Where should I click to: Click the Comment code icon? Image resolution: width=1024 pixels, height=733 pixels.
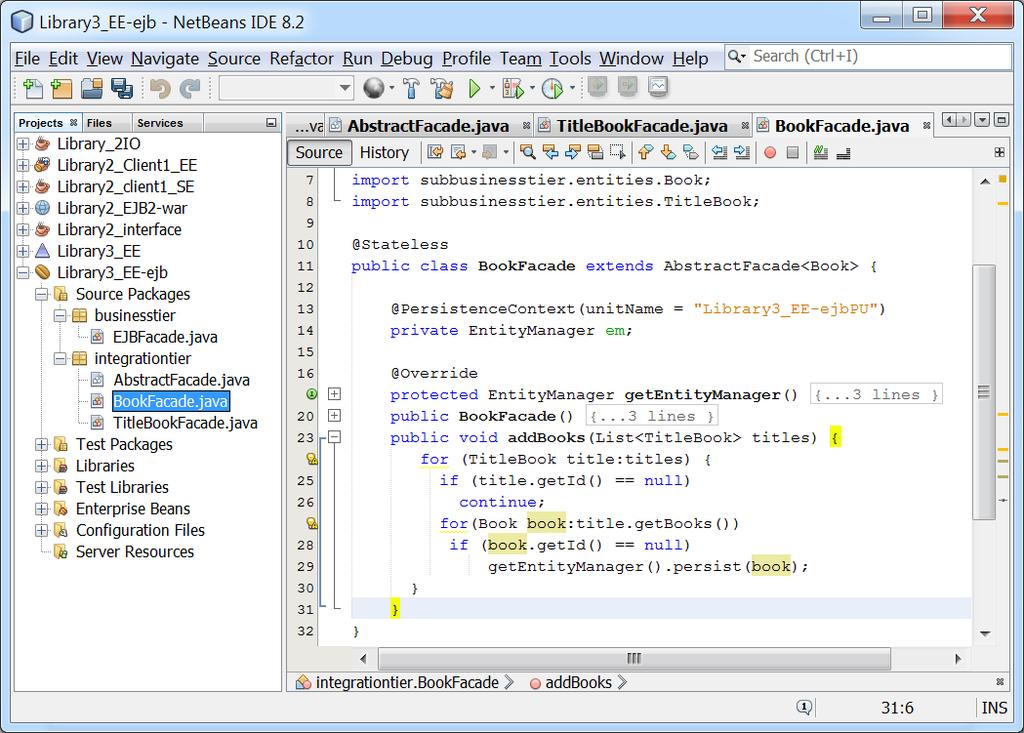(821, 152)
